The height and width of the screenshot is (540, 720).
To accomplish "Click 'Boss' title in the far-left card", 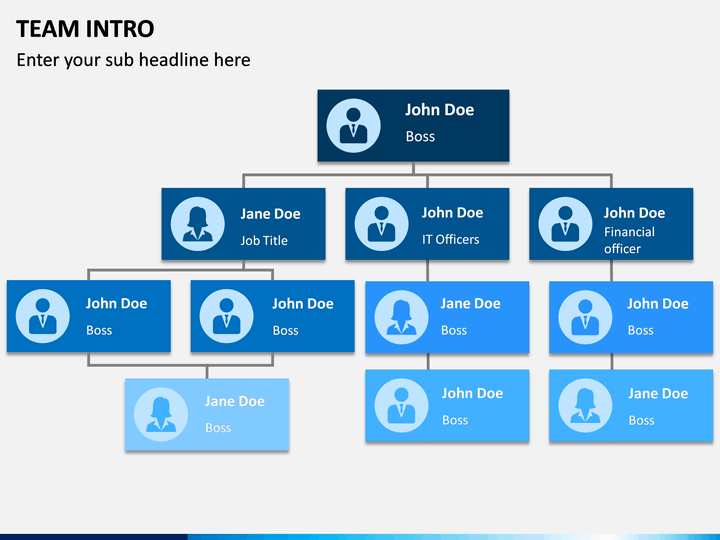I will [99, 330].
